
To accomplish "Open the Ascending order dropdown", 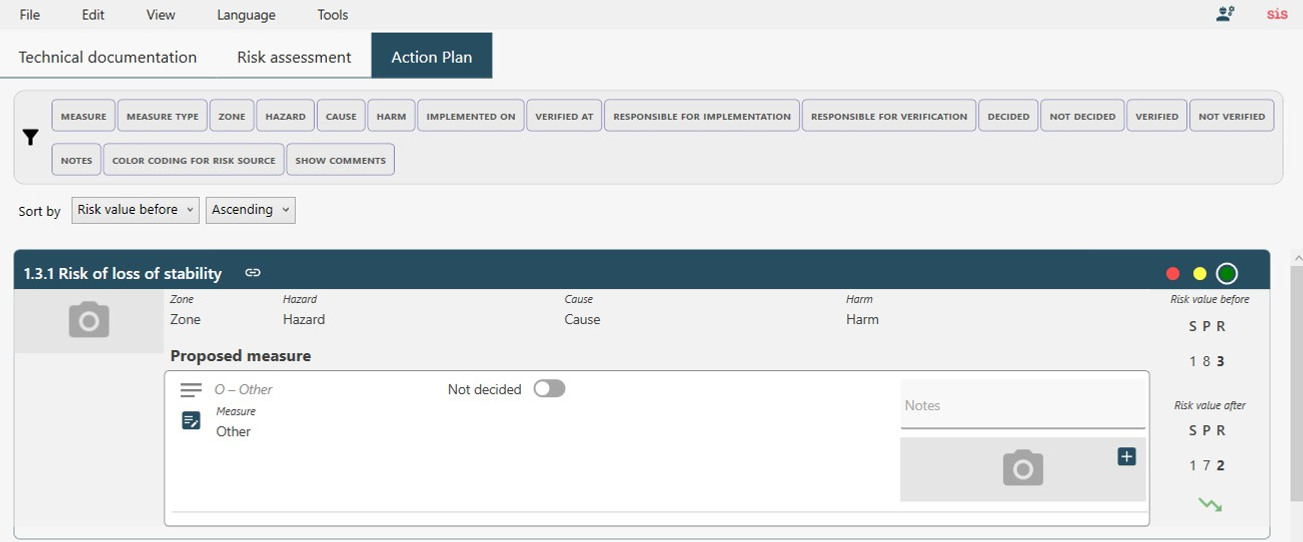I will coord(250,210).
